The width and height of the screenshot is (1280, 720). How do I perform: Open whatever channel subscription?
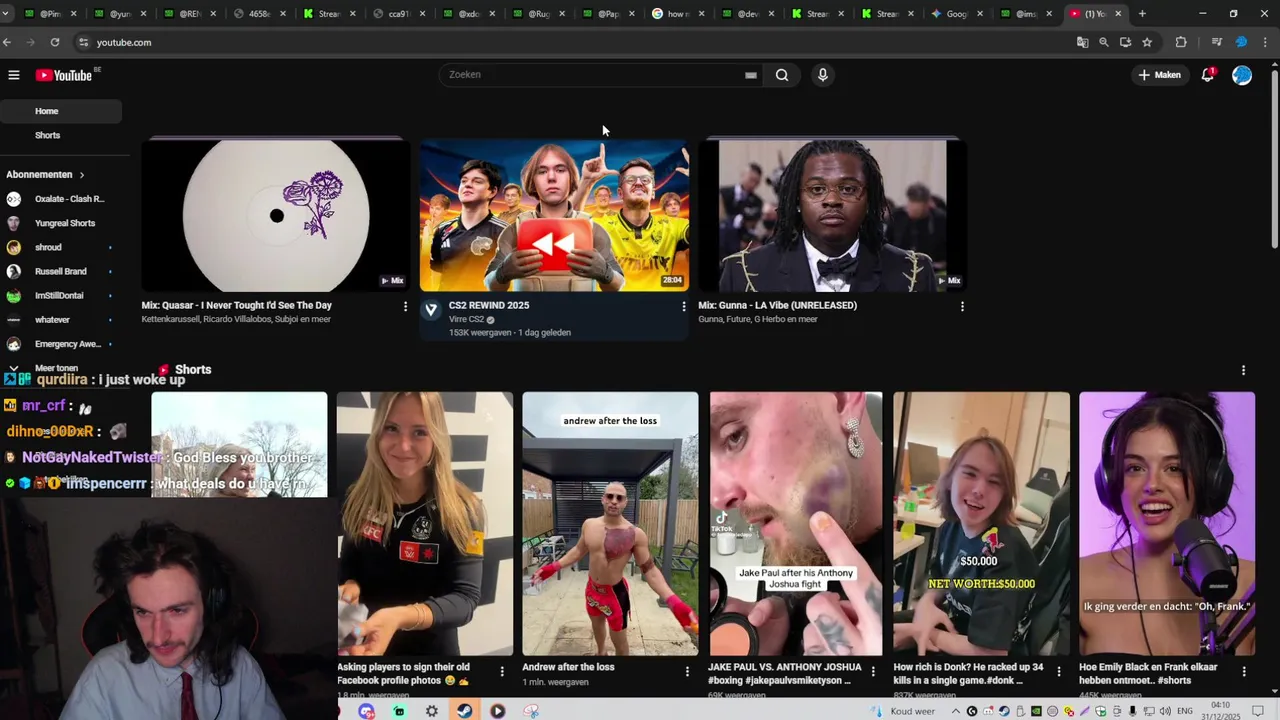click(61, 320)
